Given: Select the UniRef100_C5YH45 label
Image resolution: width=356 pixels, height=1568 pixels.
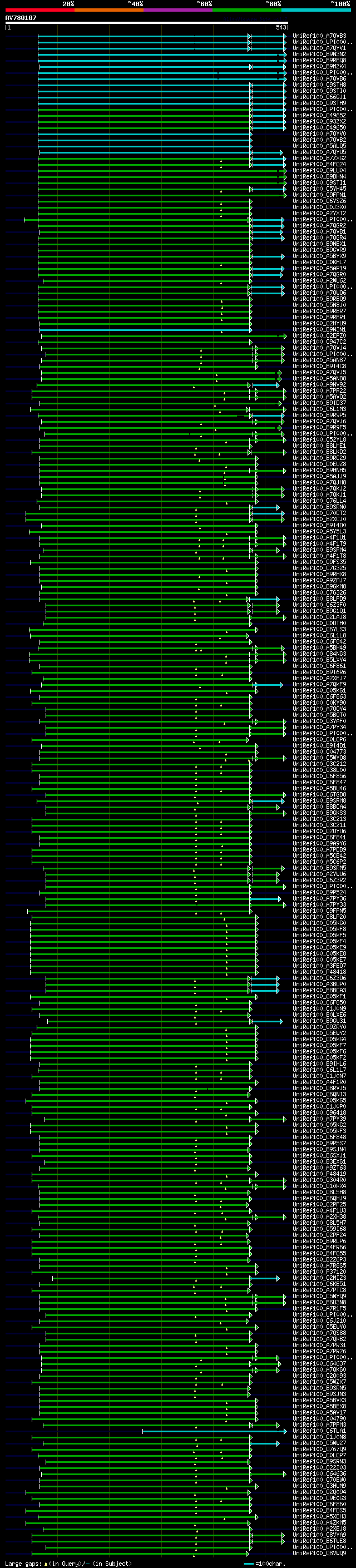Looking at the screenshot, I should [x=319, y=189].
